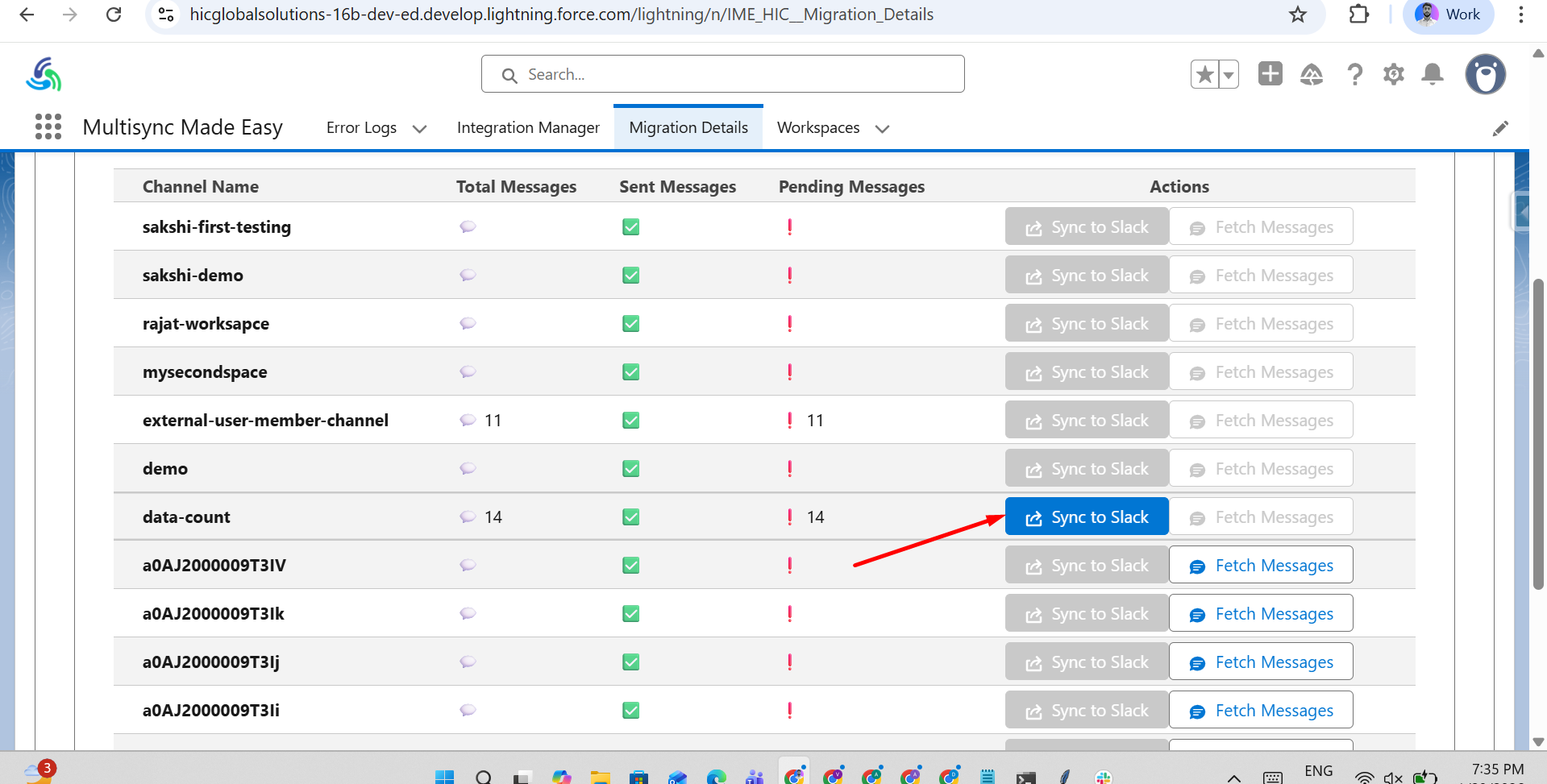Image resolution: width=1547 pixels, height=784 pixels.
Task: Focus the Salesforce Search box
Action: pos(723,74)
